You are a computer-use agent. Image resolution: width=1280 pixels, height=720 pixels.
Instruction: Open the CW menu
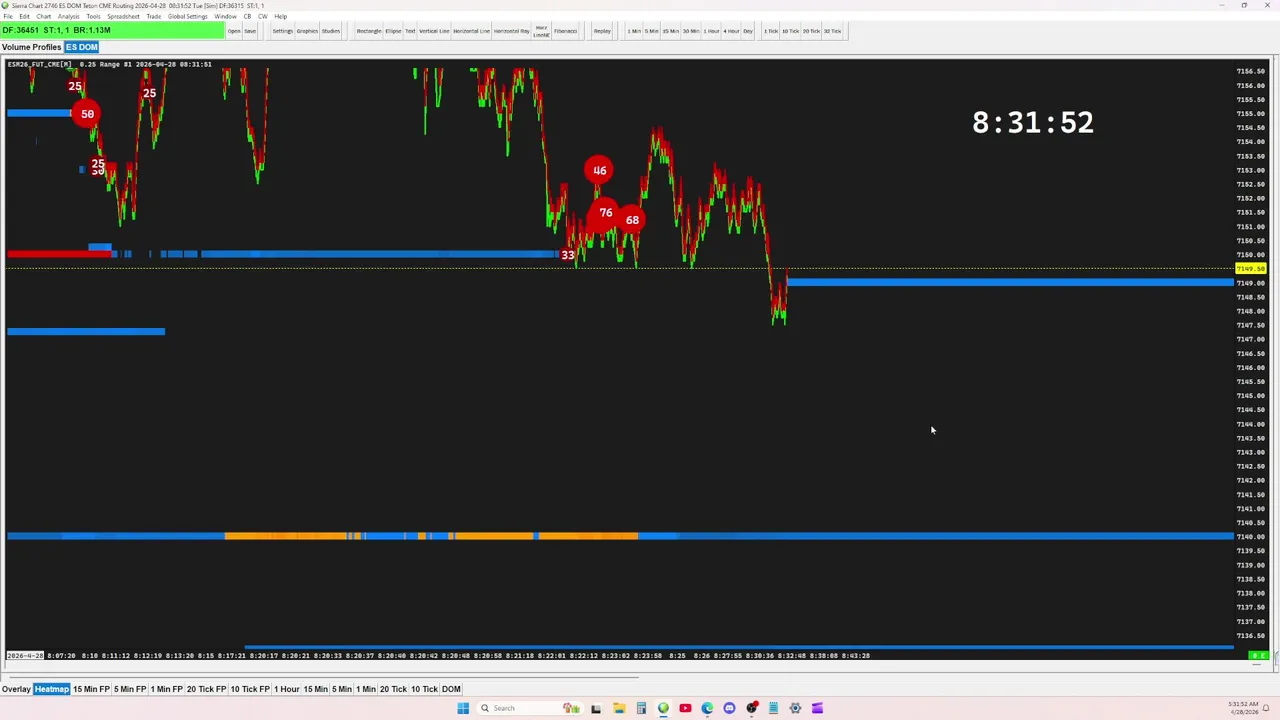(263, 16)
